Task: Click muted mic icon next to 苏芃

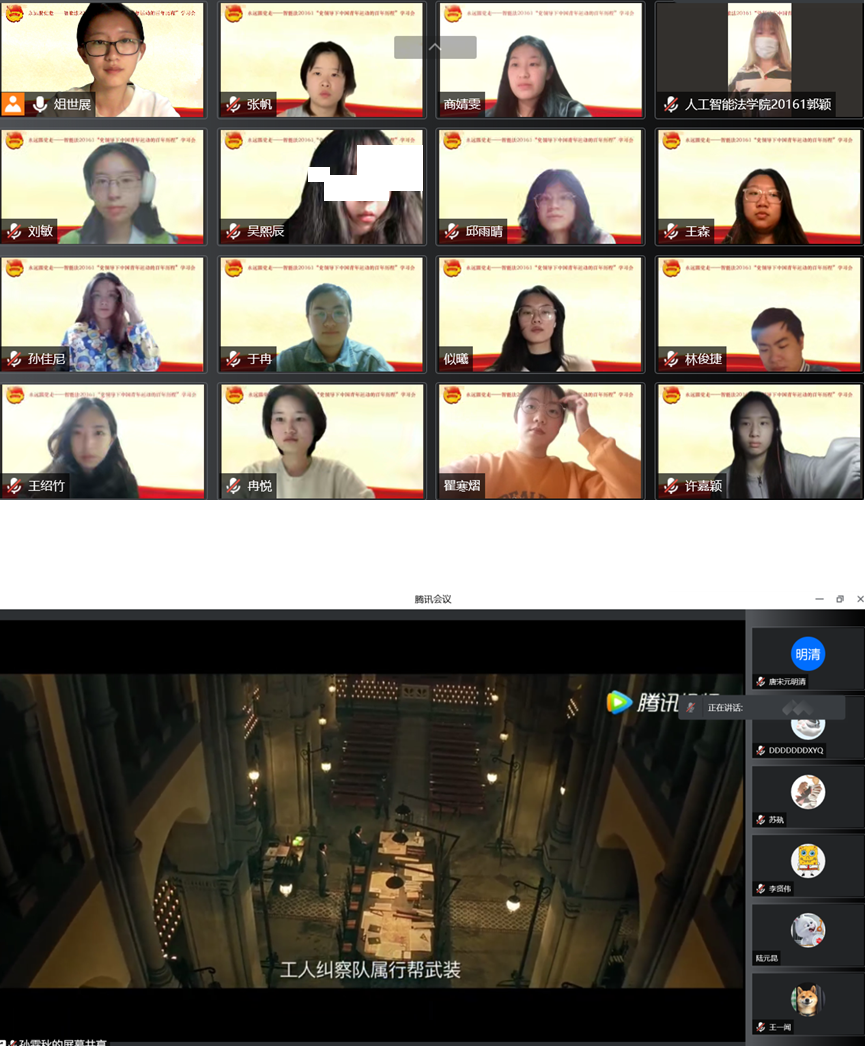Action: click(761, 820)
